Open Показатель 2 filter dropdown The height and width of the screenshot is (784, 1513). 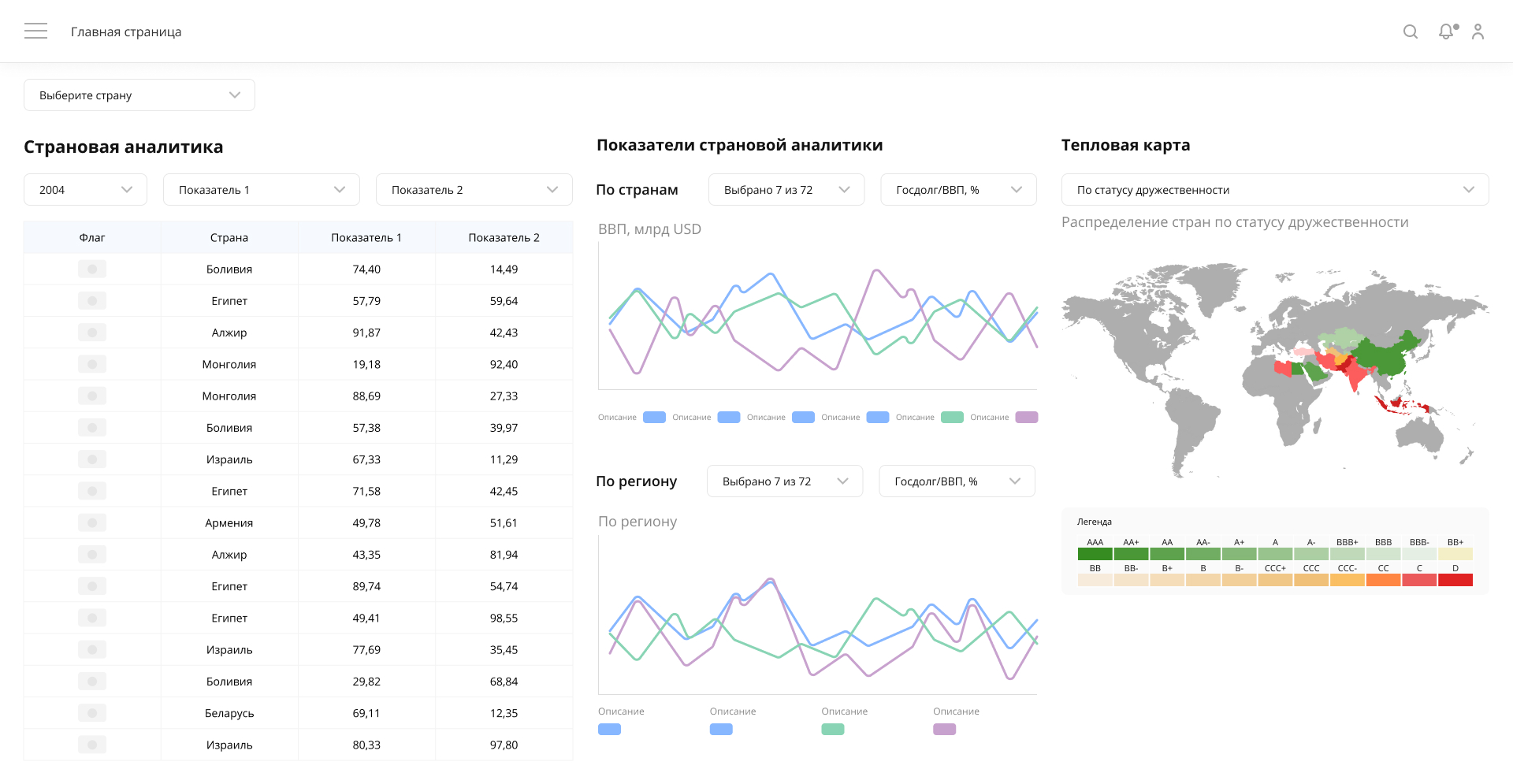(474, 190)
